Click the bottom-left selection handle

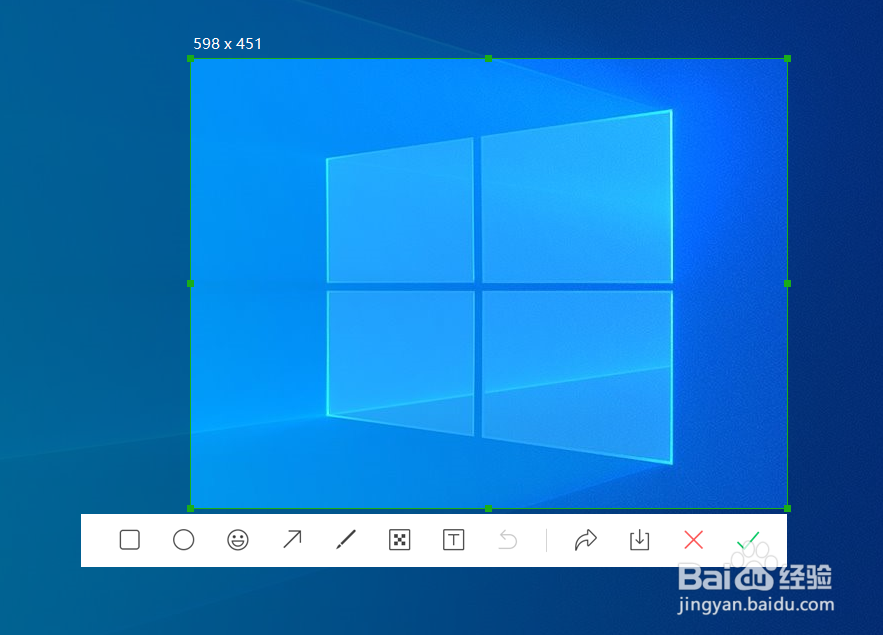point(190,508)
